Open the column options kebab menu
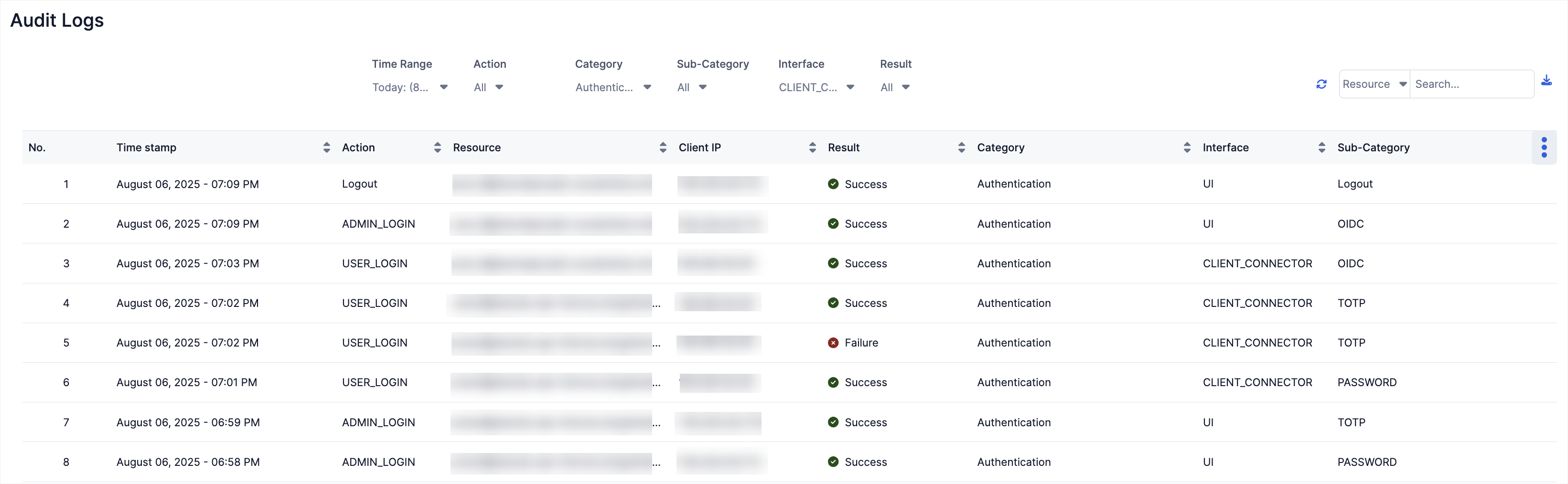Viewport: 1568px width, 484px height. coord(1544,148)
